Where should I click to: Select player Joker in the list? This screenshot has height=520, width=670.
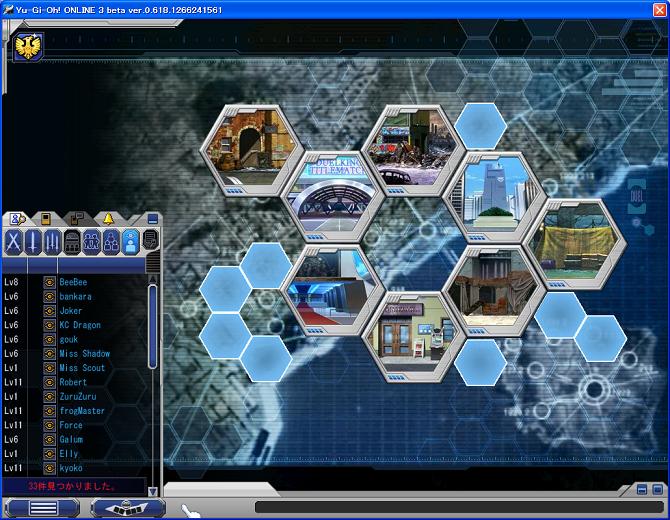pyautogui.click(x=75, y=311)
